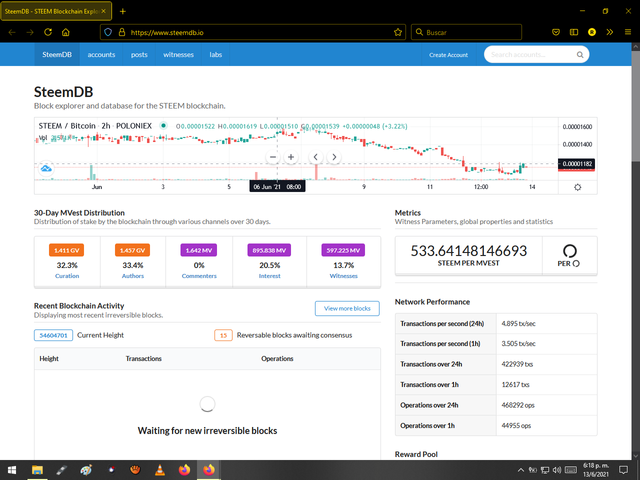Zoom in the chart with plus button

(291, 157)
